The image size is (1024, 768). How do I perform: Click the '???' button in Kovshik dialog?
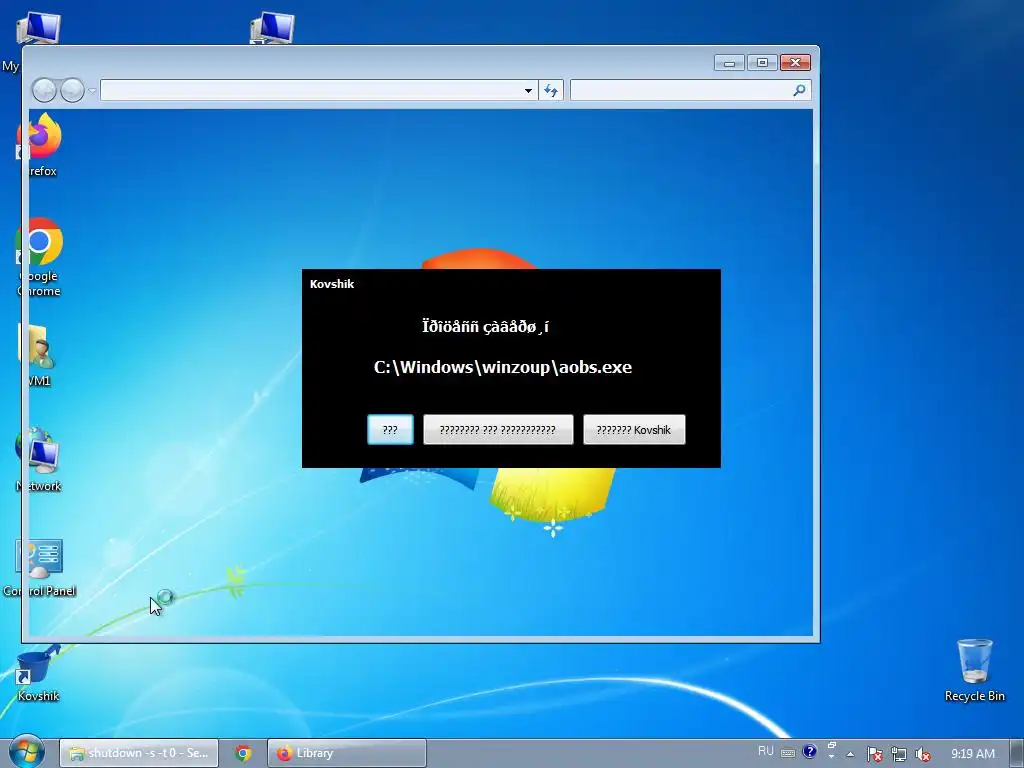[x=390, y=430]
